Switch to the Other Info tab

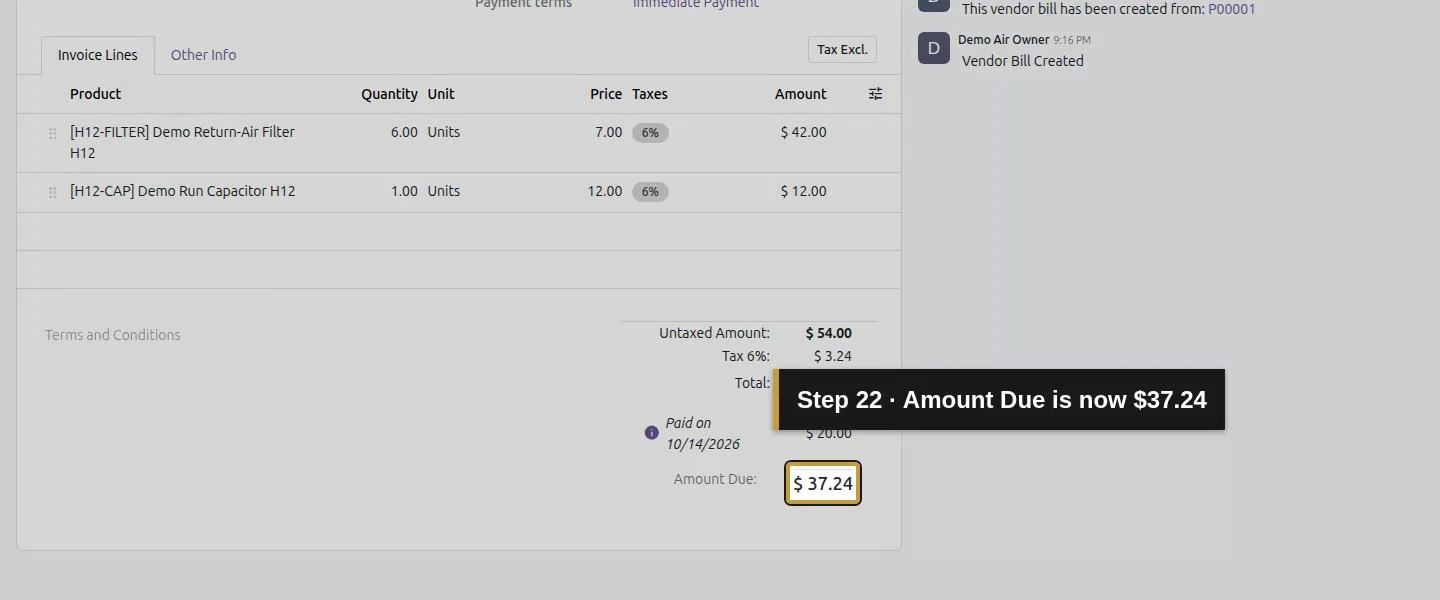(203, 55)
